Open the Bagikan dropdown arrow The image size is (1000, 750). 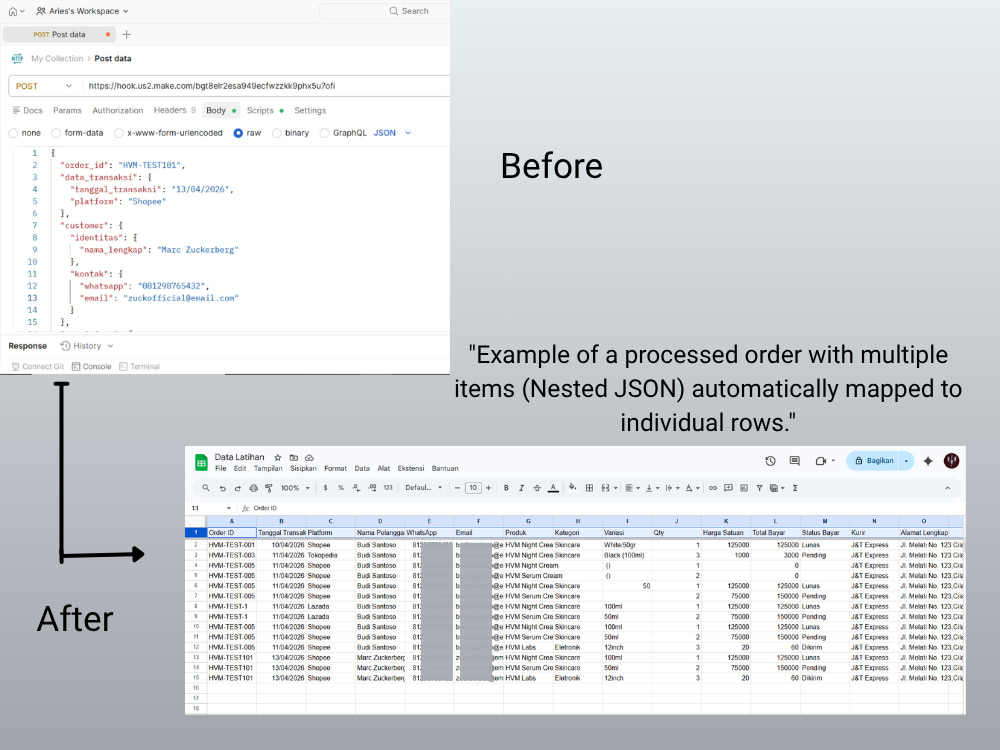coord(906,461)
